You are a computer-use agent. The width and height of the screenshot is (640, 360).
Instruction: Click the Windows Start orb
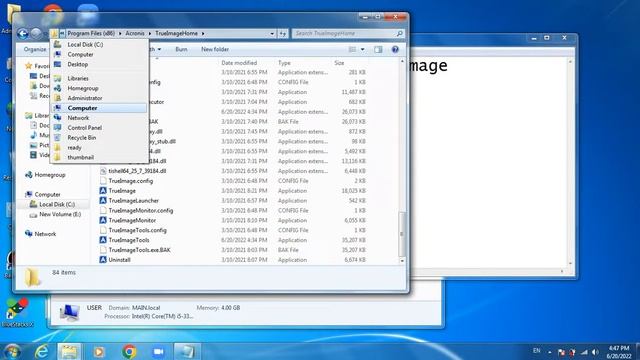point(12,351)
